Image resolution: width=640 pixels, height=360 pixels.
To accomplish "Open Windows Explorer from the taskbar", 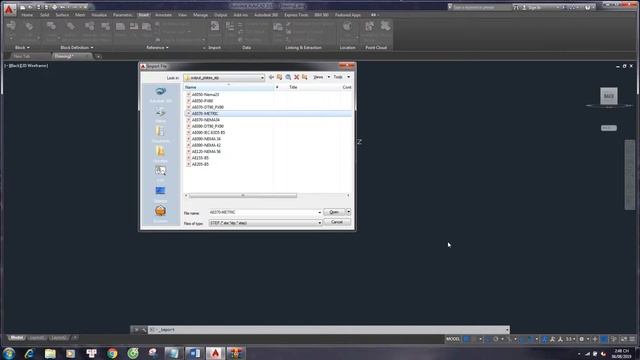I will tap(50, 353).
